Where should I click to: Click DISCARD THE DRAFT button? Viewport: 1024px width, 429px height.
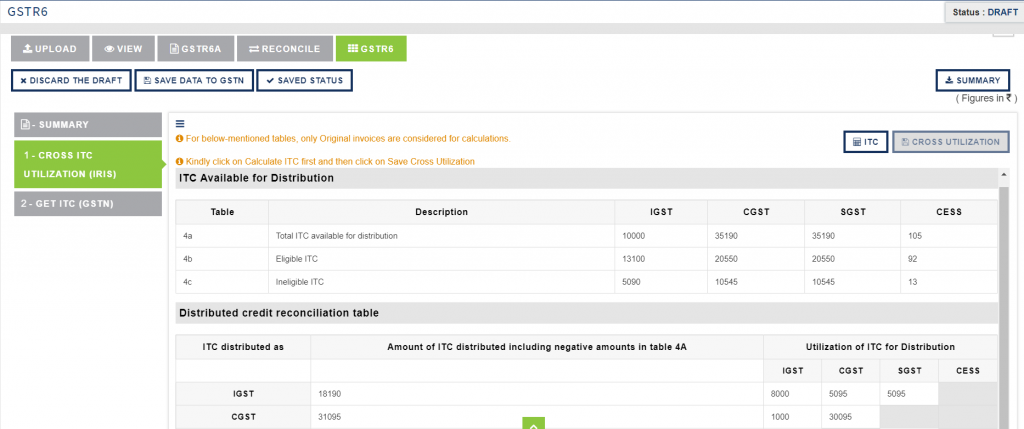click(71, 80)
